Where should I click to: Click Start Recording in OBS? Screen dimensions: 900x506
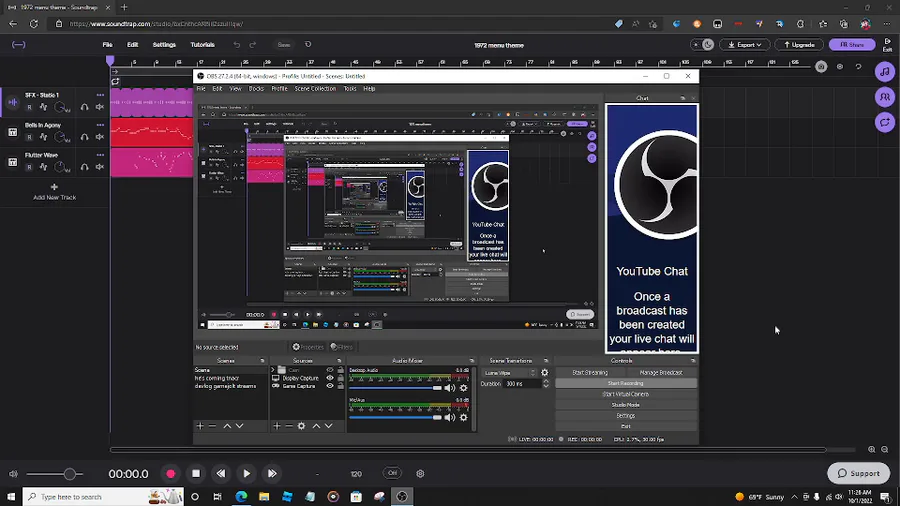click(x=626, y=383)
